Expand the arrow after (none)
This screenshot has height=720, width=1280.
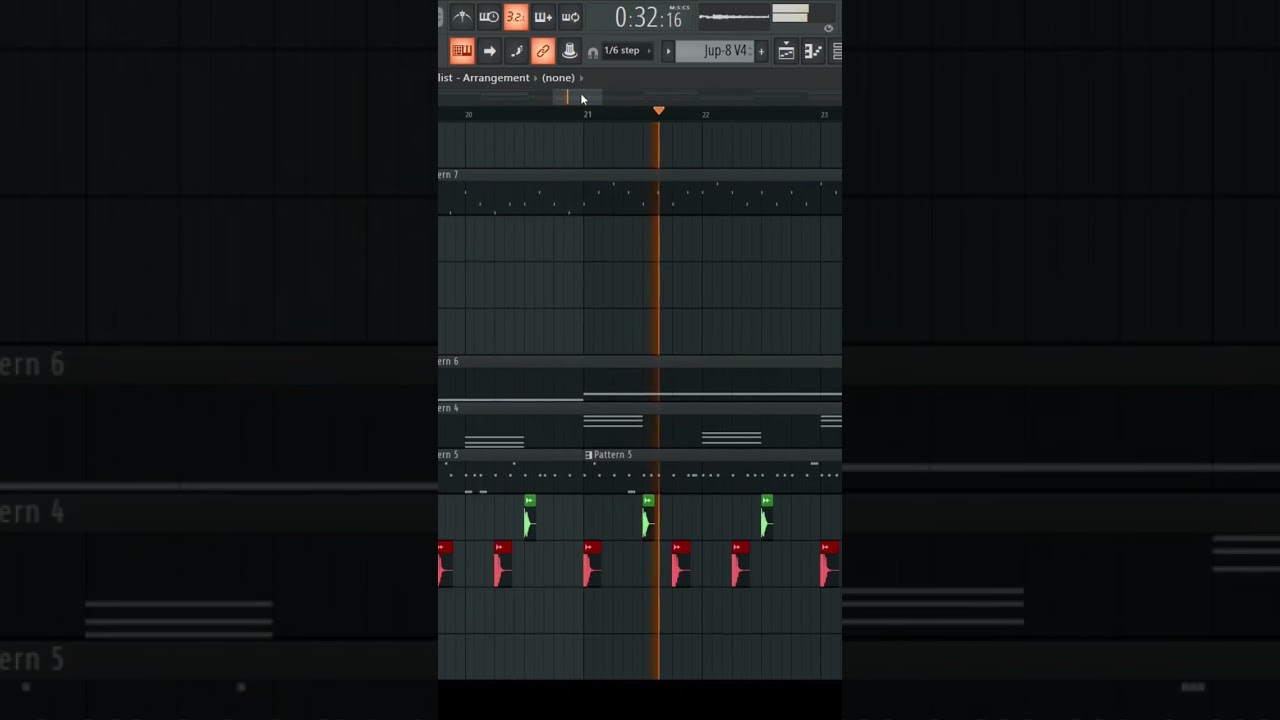pyautogui.click(x=581, y=78)
